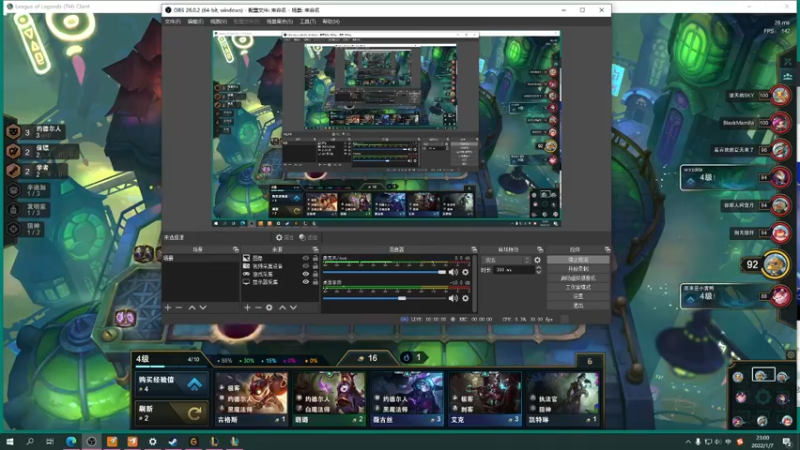Open the microphone/Aux channel settings gear
This screenshot has height=450, width=800.
[x=465, y=272]
